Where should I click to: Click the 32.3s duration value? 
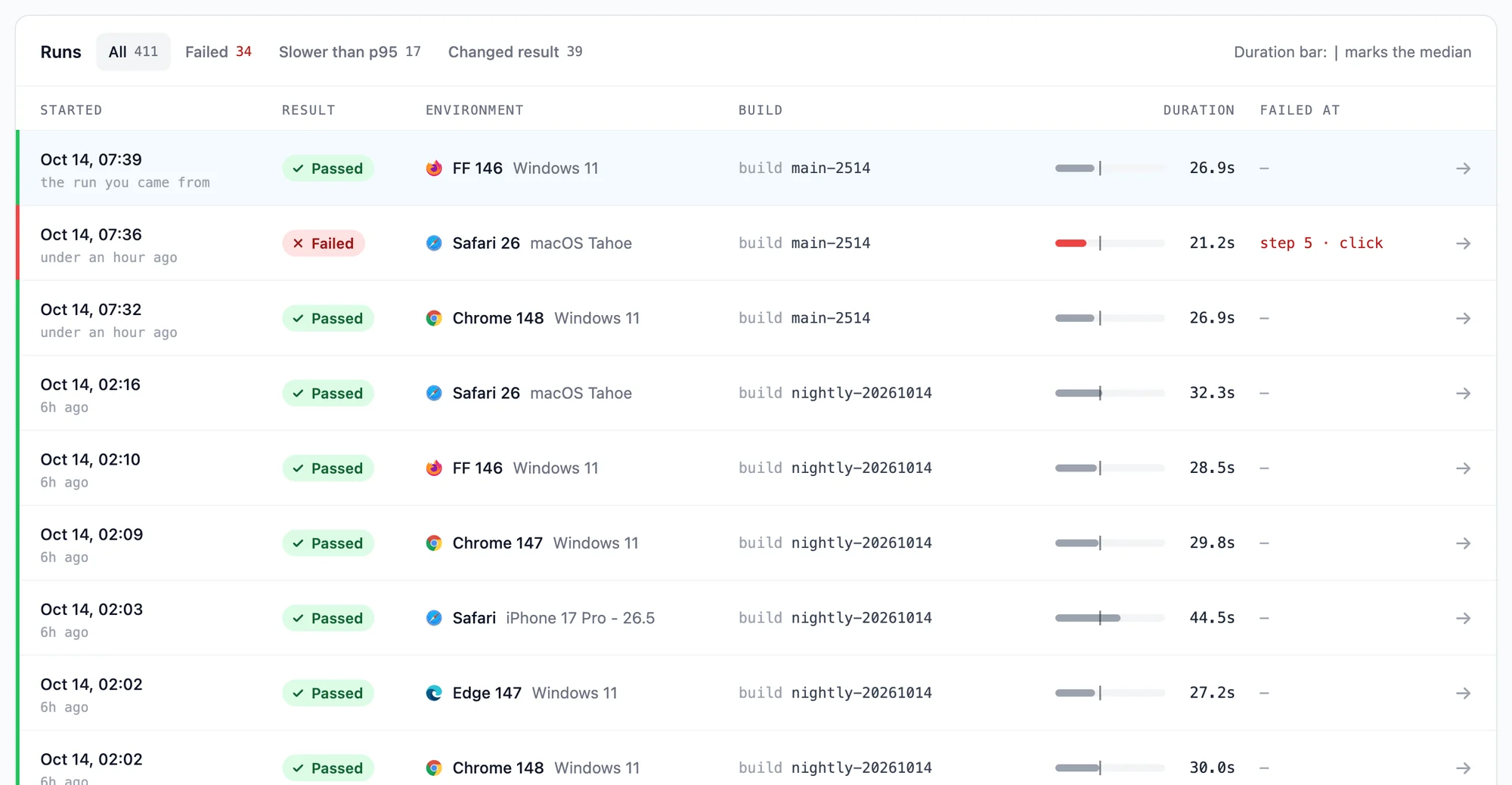[1212, 393]
